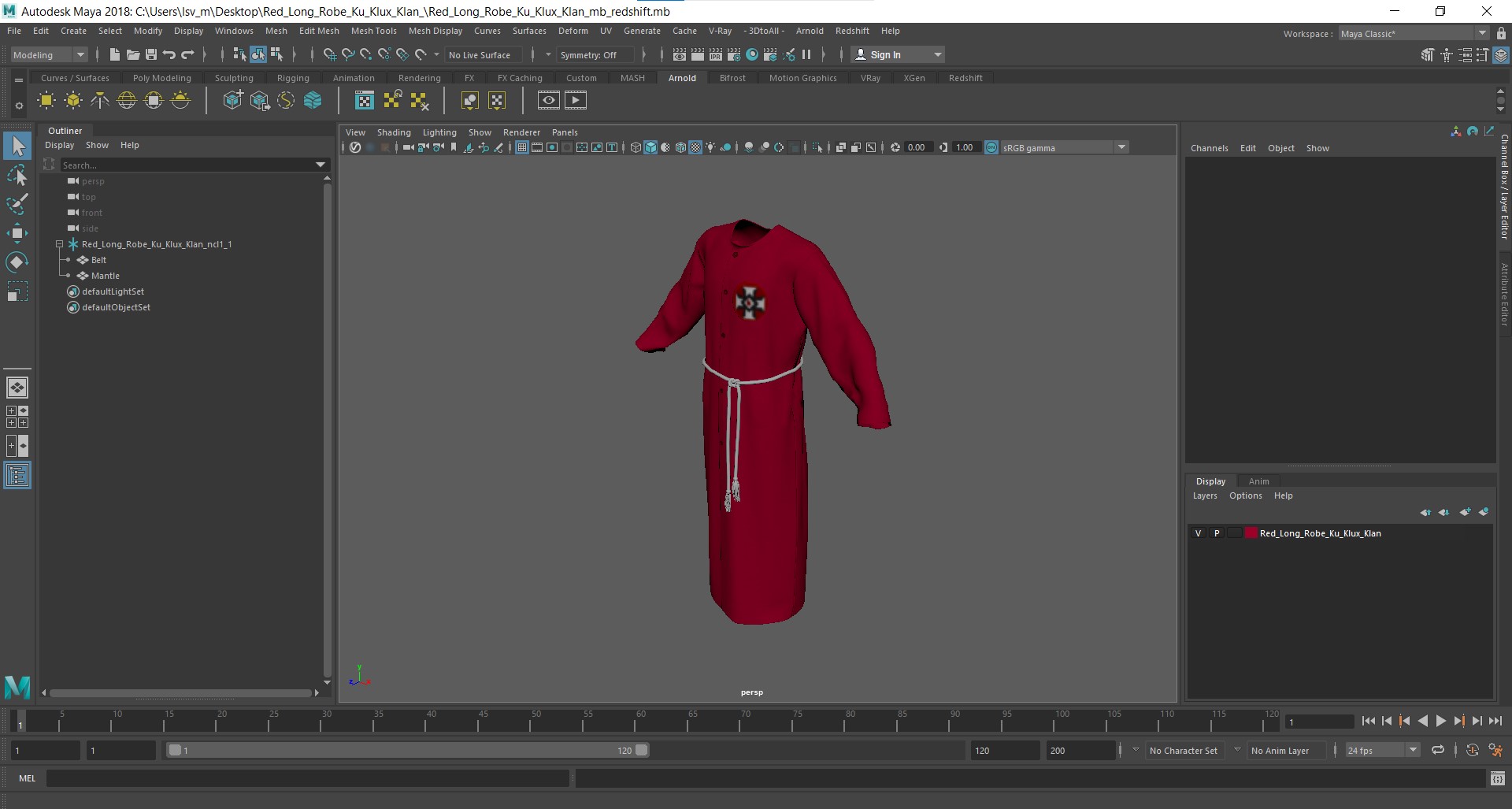Toggle wireframe shading in viewport
Viewport: 1512px width, 809px height.
pyautogui.click(x=636, y=147)
